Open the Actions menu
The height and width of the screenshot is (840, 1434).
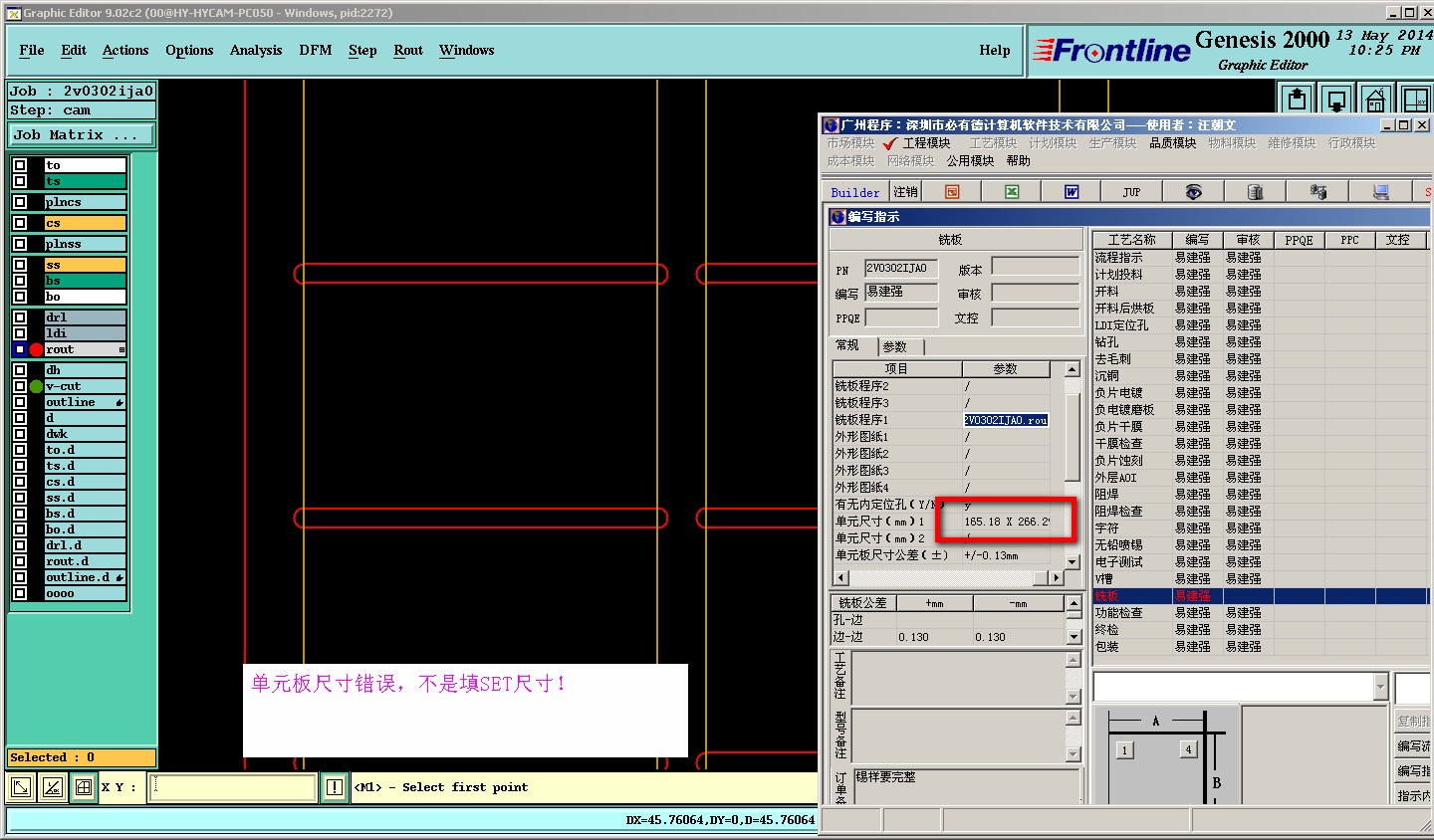click(x=125, y=50)
